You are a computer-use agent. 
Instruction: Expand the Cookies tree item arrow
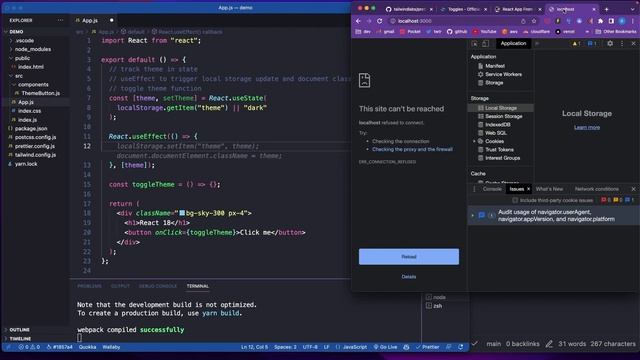point(474,141)
